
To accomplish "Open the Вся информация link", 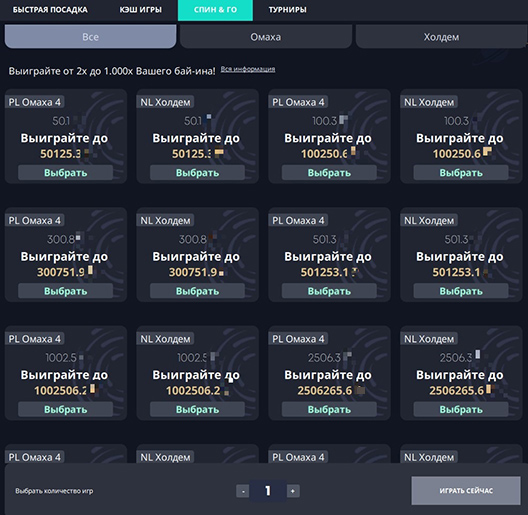I will click(248, 69).
